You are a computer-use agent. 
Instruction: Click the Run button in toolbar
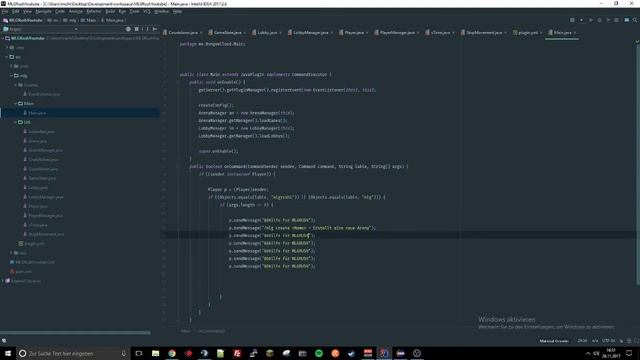click(x=591, y=20)
